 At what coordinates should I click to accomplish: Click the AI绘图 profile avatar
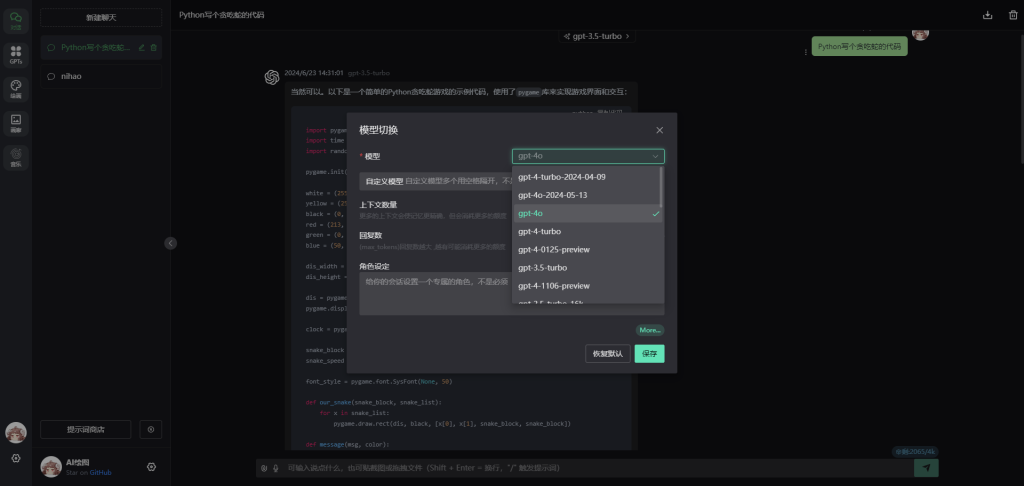click(x=51, y=466)
